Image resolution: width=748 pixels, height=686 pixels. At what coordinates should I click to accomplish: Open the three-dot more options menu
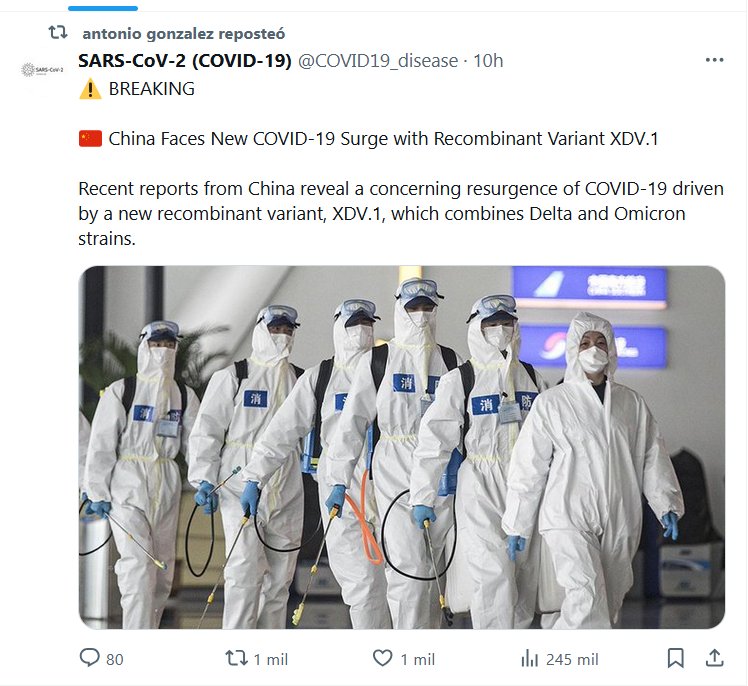[714, 60]
